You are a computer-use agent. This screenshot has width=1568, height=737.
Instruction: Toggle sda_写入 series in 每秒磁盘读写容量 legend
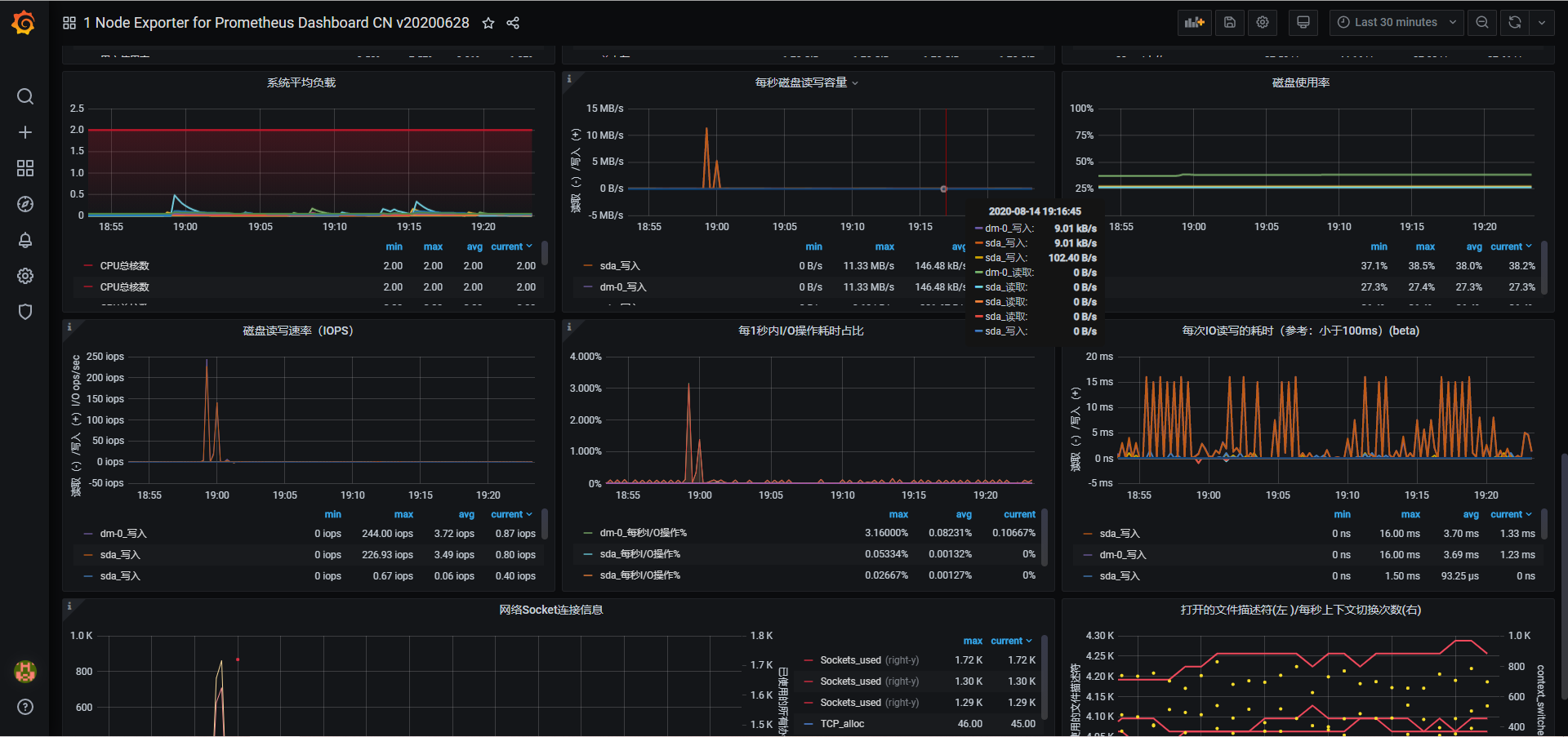tap(620, 266)
